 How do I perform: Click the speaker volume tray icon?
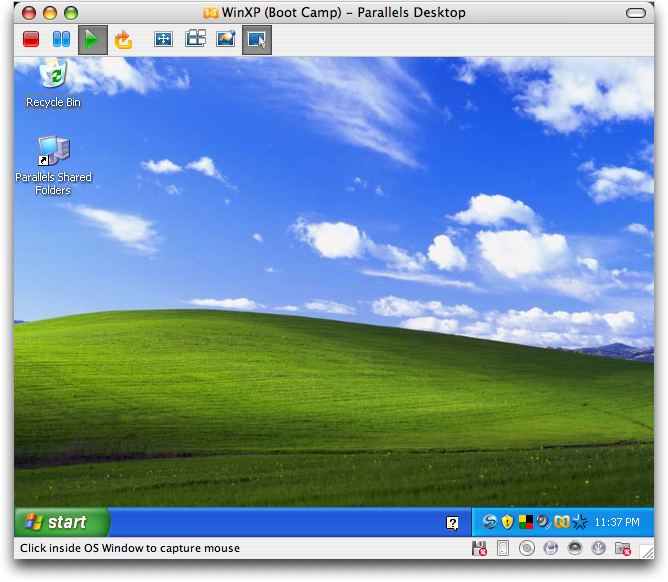pyautogui.click(x=544, y=522)
